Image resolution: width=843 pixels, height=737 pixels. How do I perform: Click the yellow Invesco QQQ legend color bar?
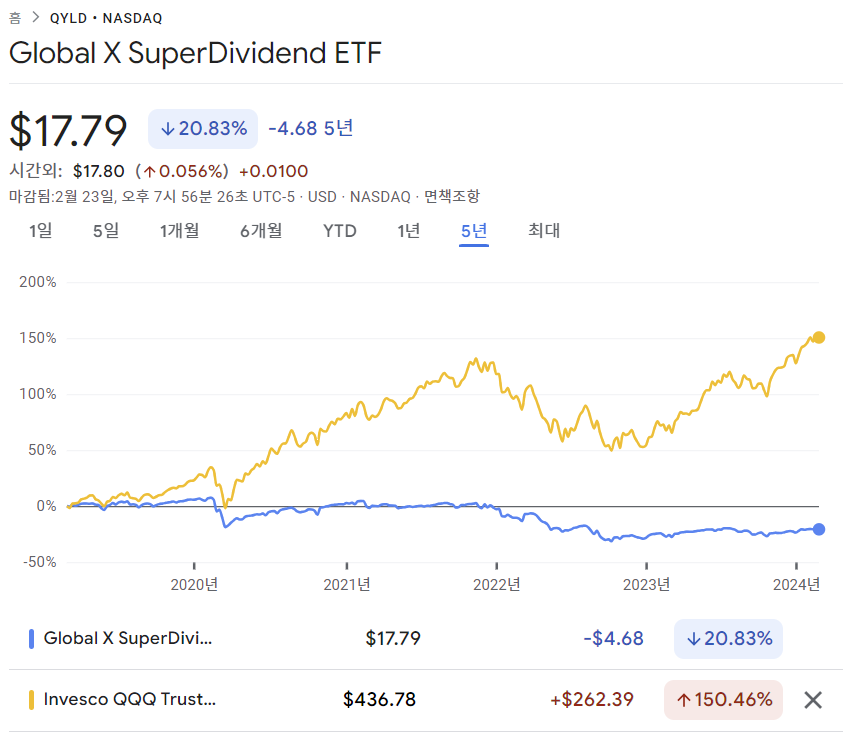coord(31,700)
